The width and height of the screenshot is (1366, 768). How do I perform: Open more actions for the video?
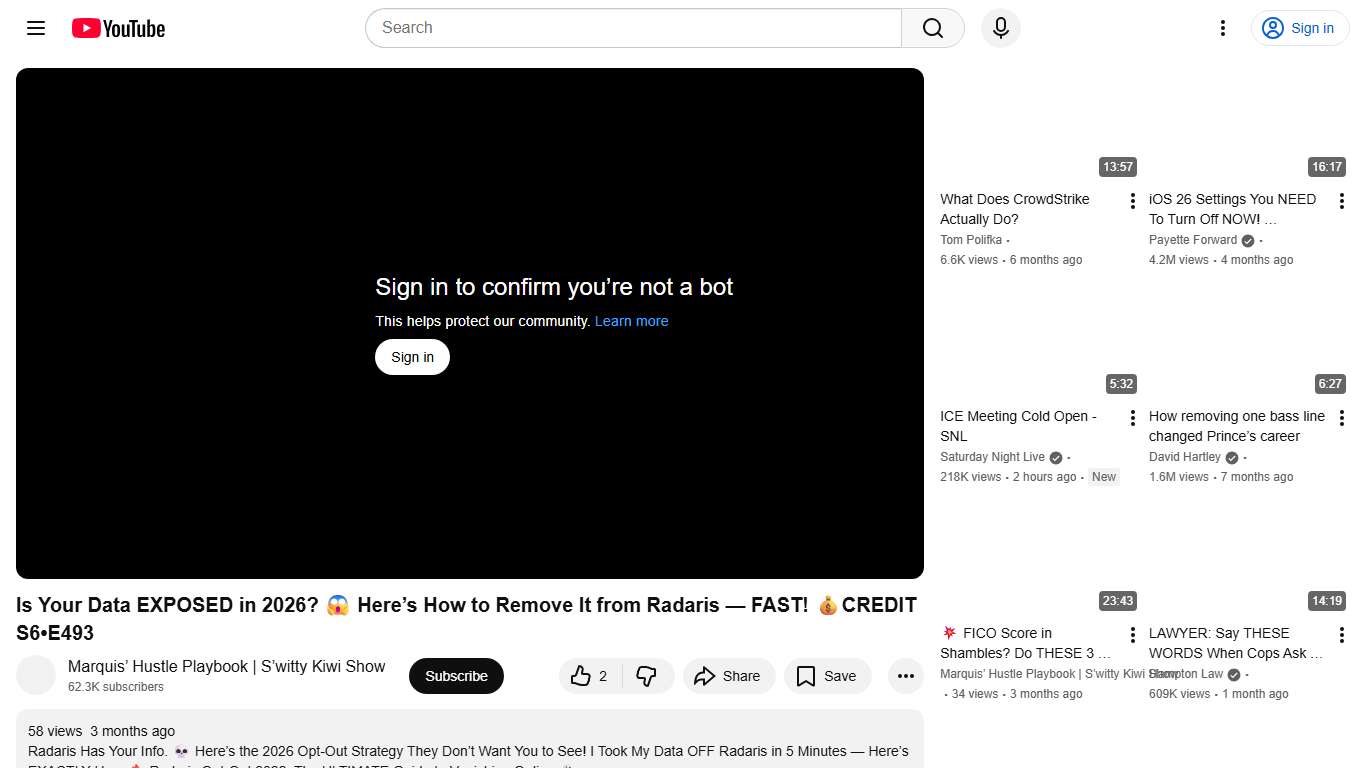tap(905, 676)
